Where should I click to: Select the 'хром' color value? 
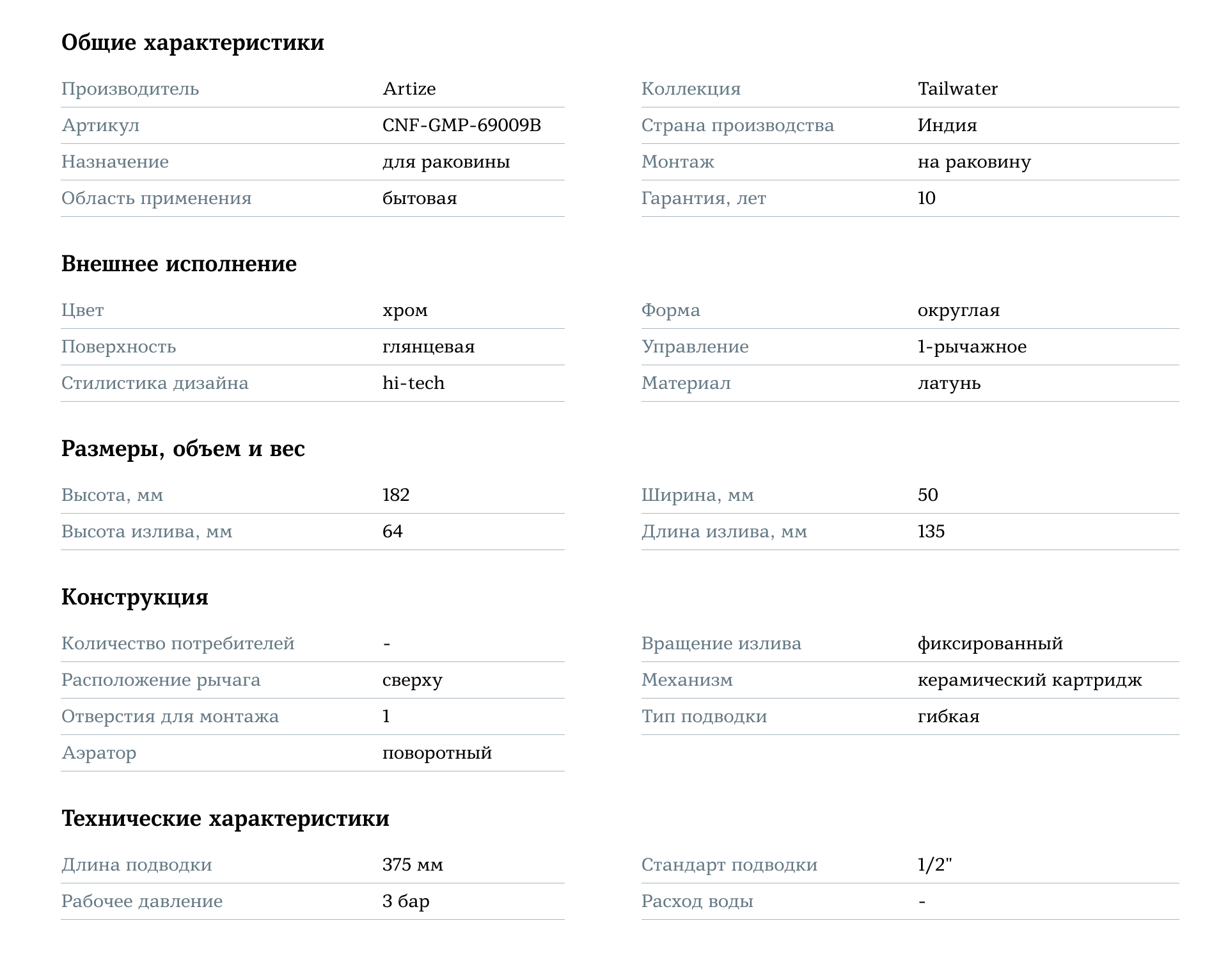(405, 311)
